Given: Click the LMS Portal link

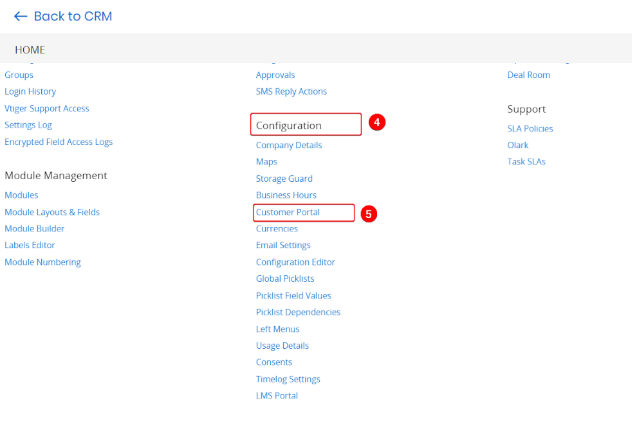Looking at the screenshot, I should tap(277, 396).
